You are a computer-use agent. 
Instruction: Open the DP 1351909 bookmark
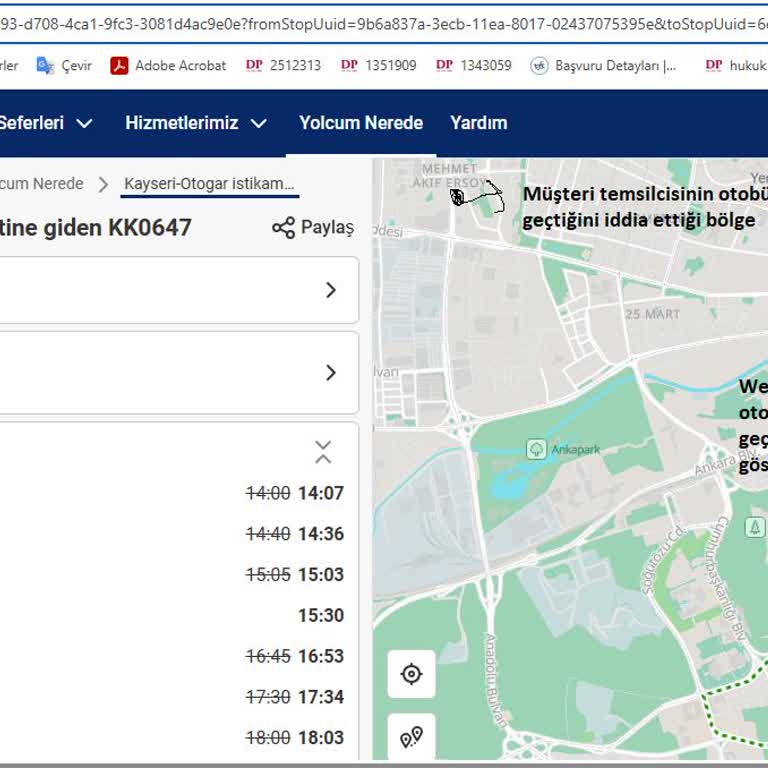[378, 65]
